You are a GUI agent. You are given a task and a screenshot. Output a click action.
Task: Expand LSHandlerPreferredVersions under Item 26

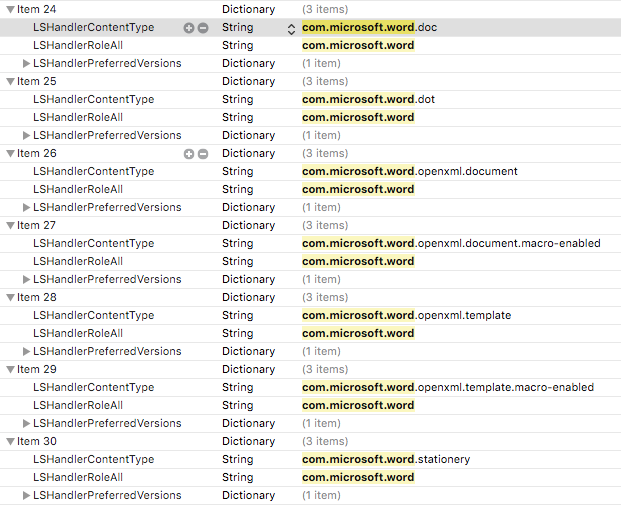tap(26, 207)
